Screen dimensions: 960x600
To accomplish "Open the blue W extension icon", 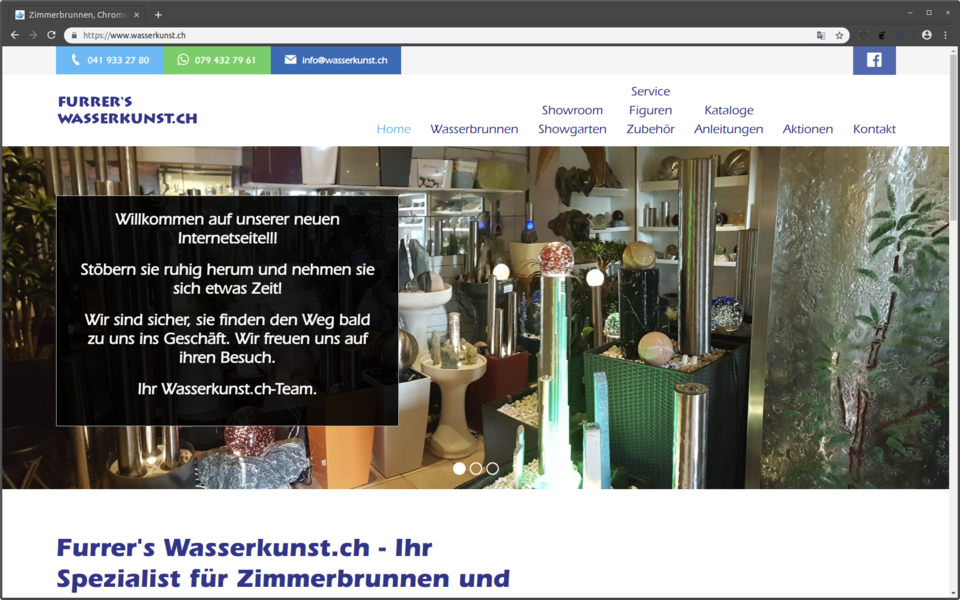I will (x=900, y=36).
